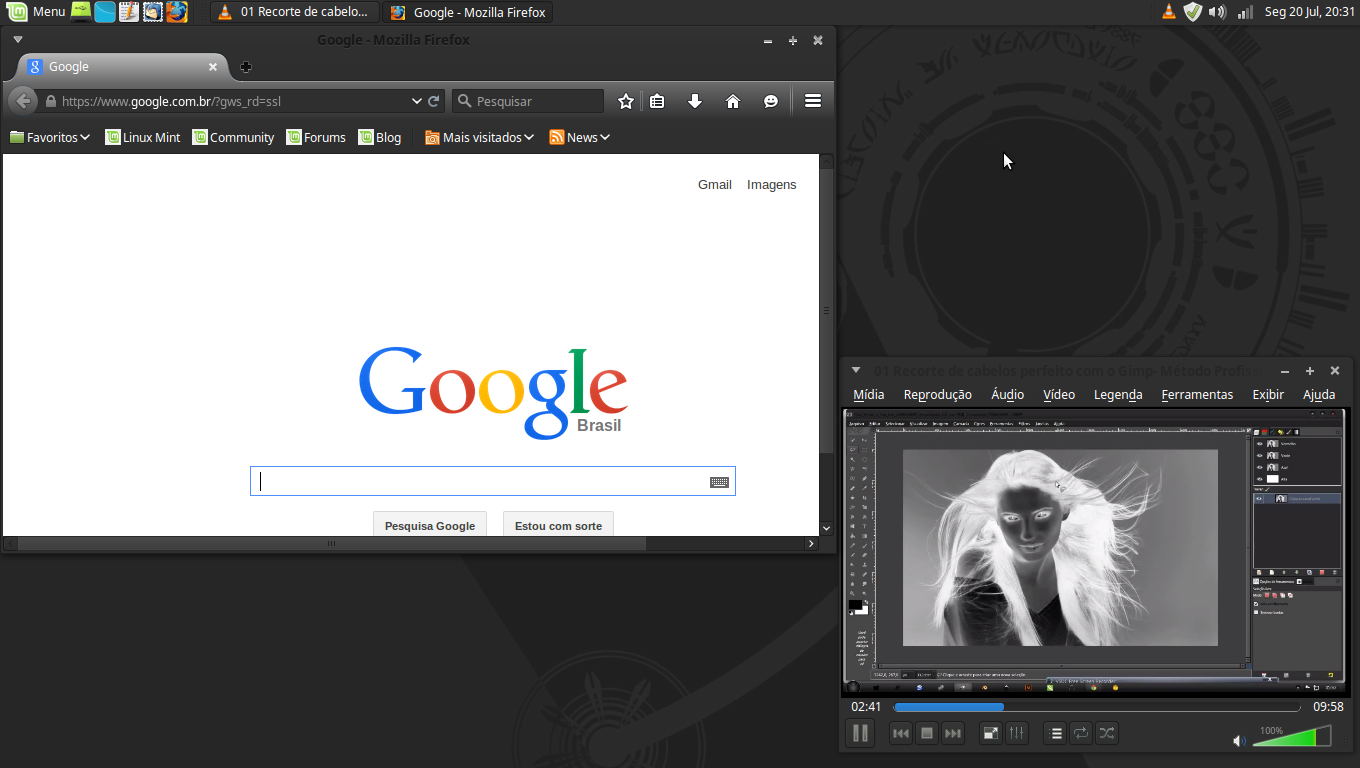Viewport: 1360px width, 768px height.
Task: Switch to VLC '01 Recorte de cabelo...' taskbar window
Action: point(295,12)
